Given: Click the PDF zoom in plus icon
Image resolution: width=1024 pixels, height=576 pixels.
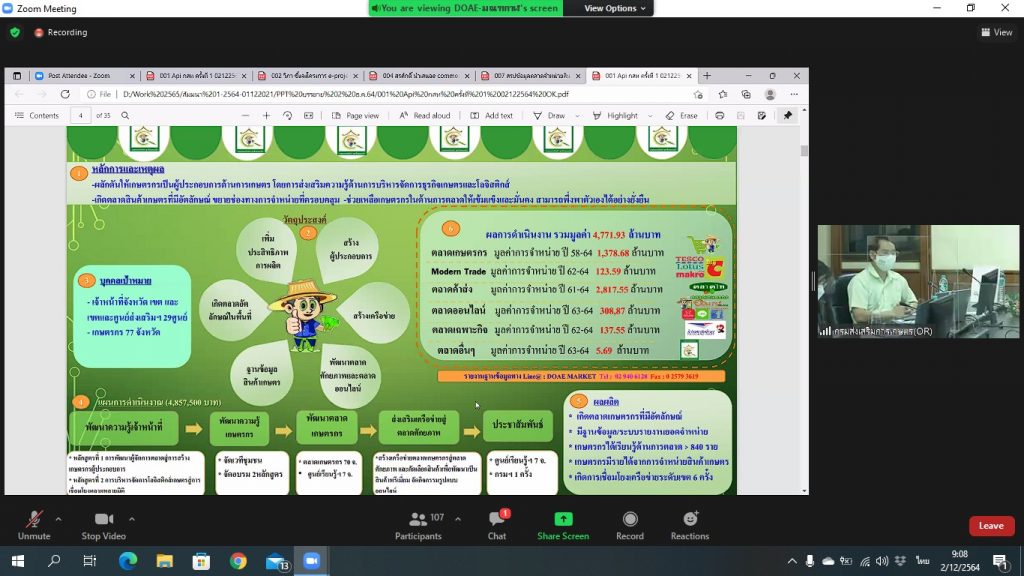Looking at the screenshot, I should [x=266, y=115].
